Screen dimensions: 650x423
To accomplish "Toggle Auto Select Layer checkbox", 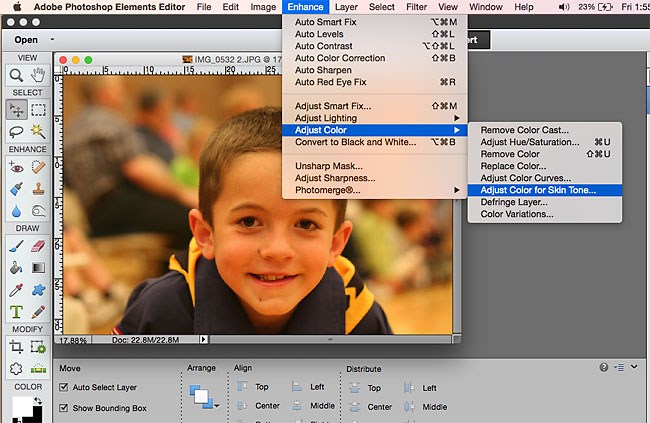I will tap(63, 387).
